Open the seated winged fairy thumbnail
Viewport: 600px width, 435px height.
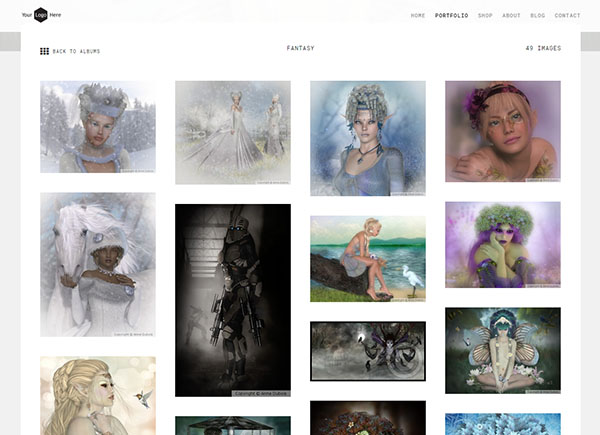tap(503, 350)
